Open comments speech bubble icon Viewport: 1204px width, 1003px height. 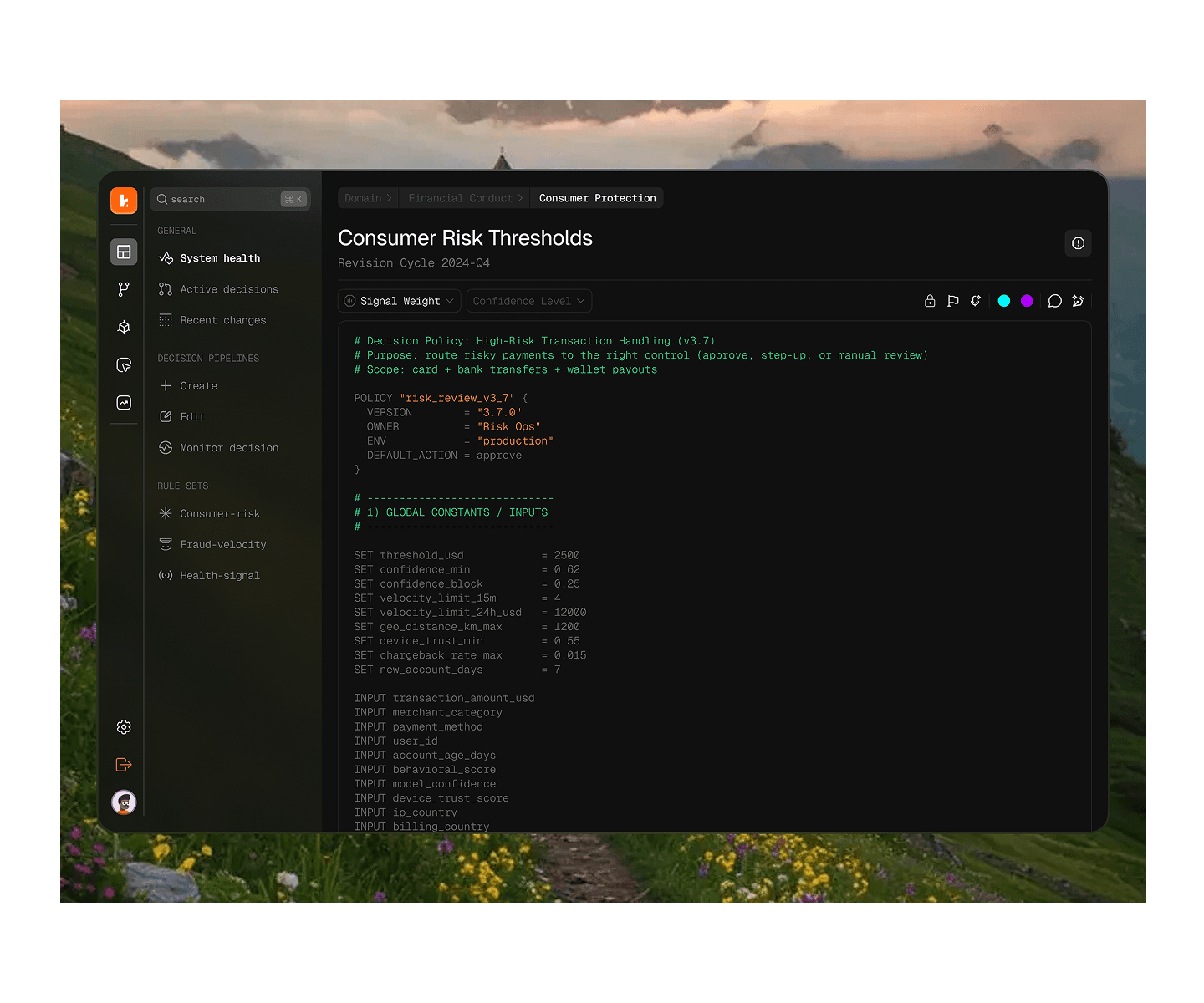1055,301
